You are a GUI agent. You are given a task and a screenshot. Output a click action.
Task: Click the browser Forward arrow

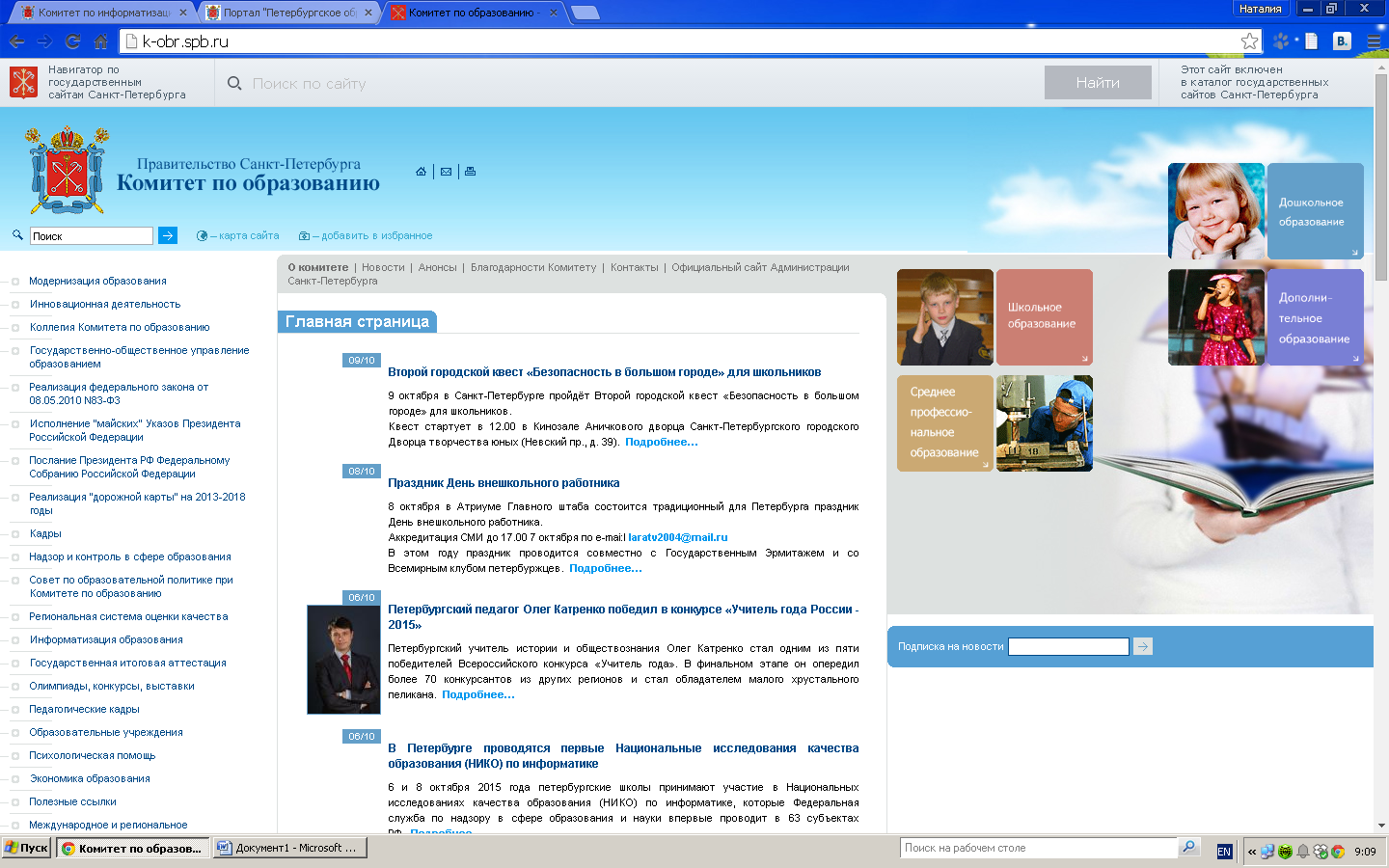click(x=44, y=41)
